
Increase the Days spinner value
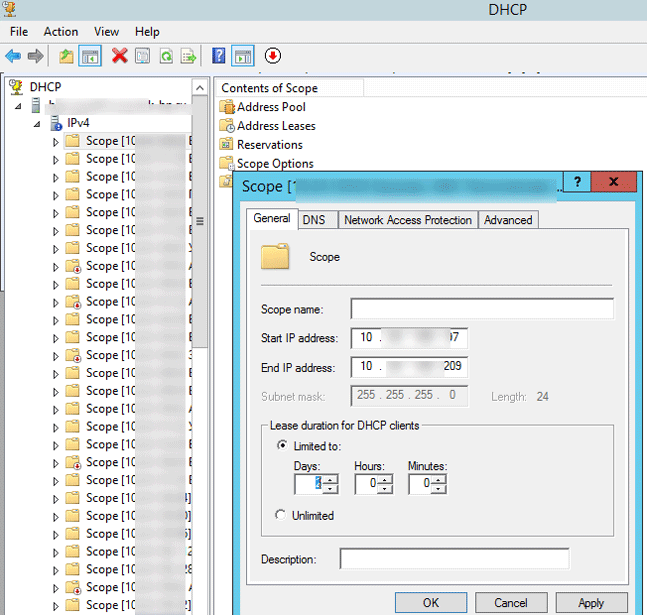pyautogui.click(x=330, y=480)
